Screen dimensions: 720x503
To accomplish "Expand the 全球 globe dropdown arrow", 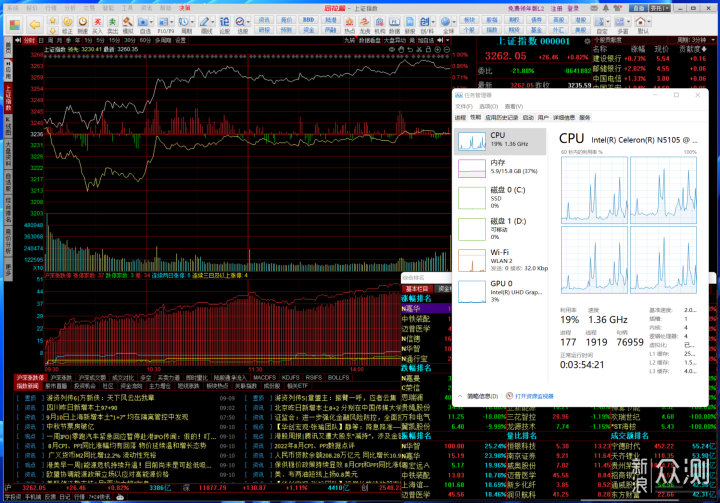I will [x=454, y=22].
